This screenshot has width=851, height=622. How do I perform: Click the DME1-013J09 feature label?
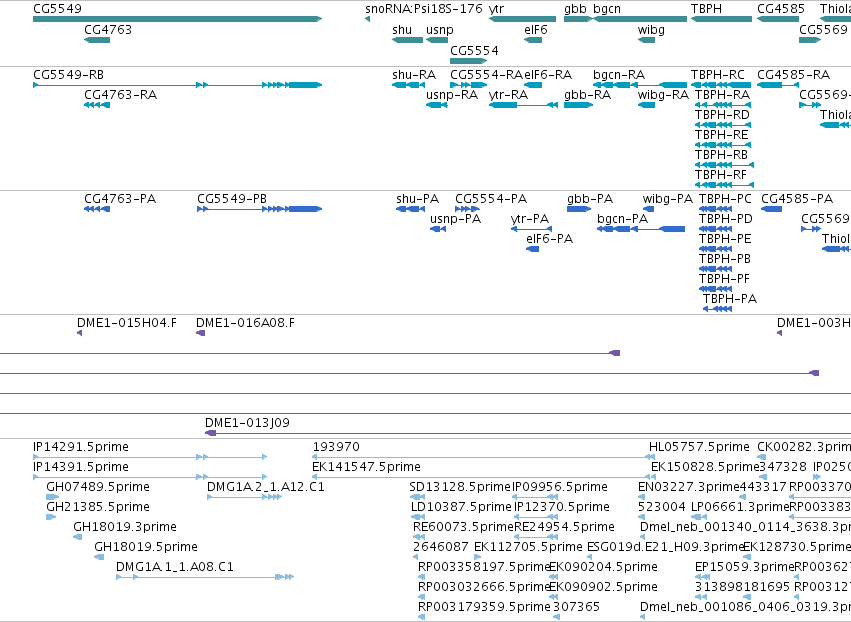(247, 423)
